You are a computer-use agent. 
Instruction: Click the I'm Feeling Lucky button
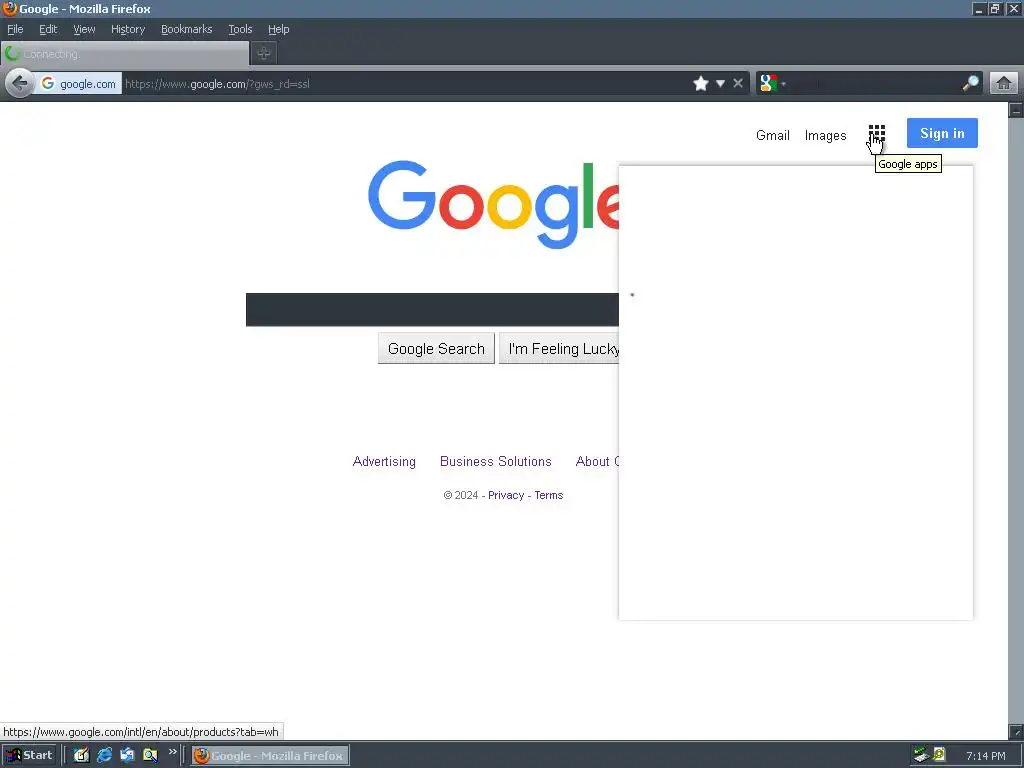(559, 349)
